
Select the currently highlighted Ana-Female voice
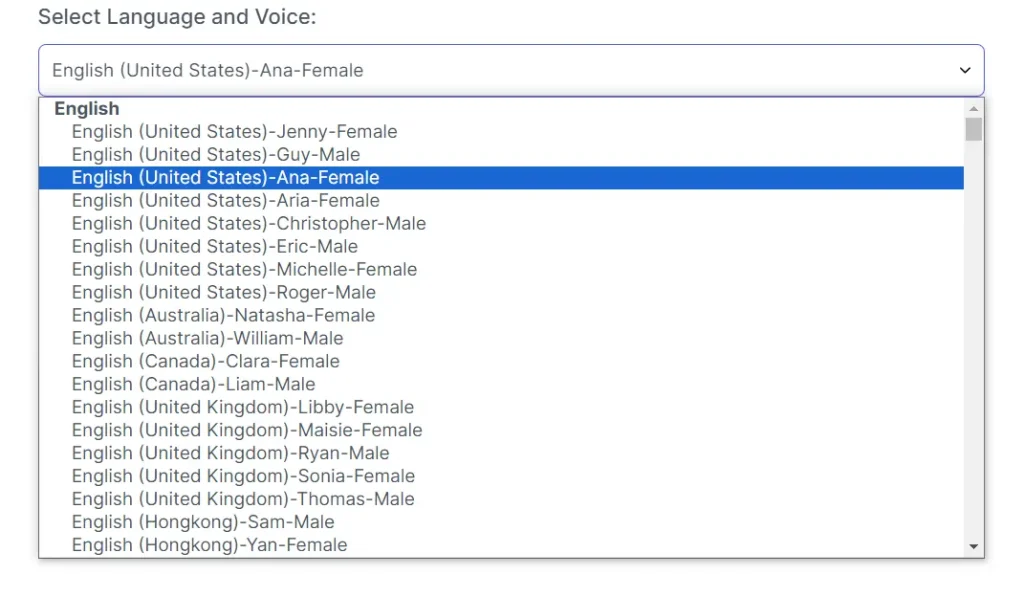[x=225, y=177]
